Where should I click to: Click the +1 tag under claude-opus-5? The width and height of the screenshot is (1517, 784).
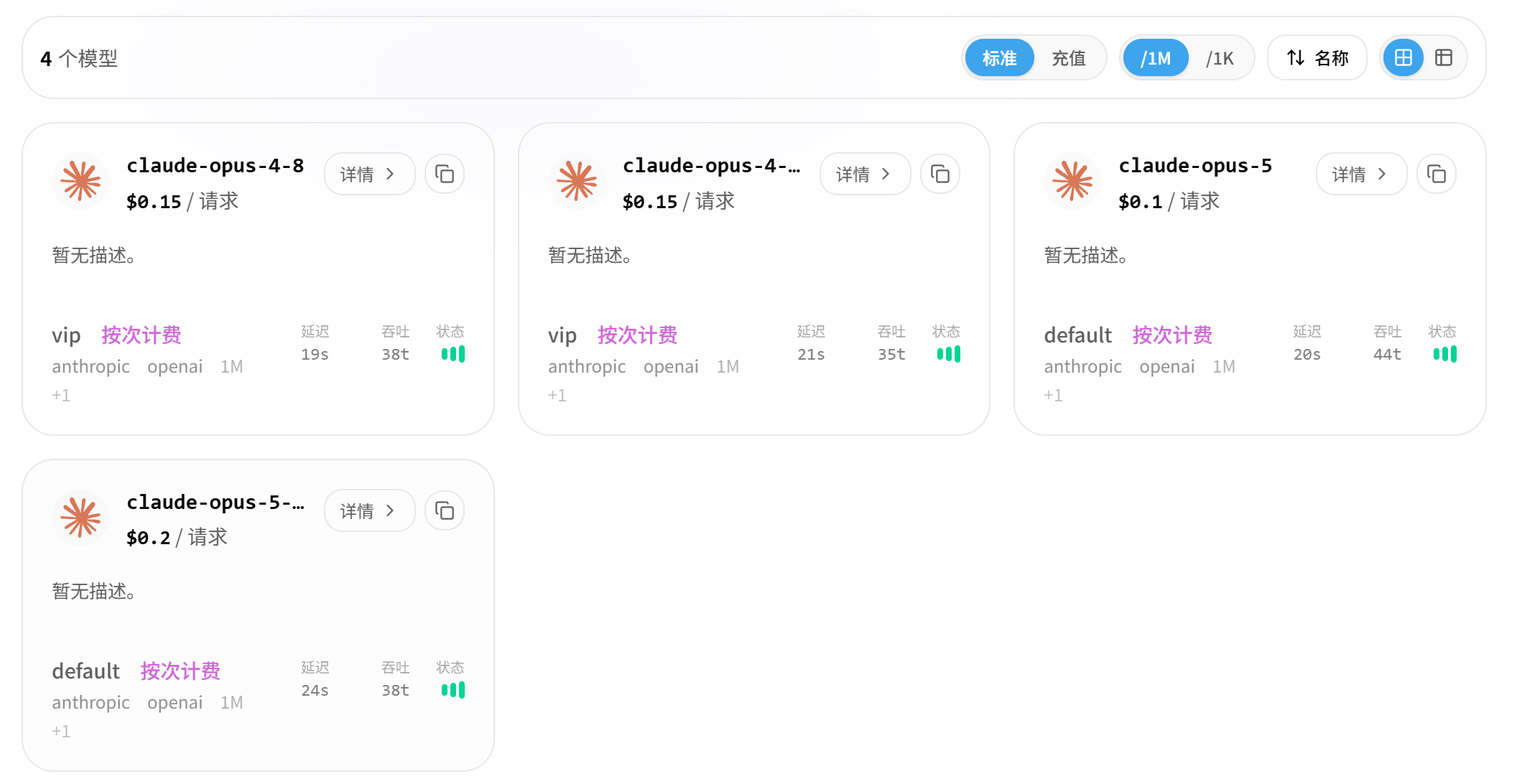click(x=1053, y=396)
